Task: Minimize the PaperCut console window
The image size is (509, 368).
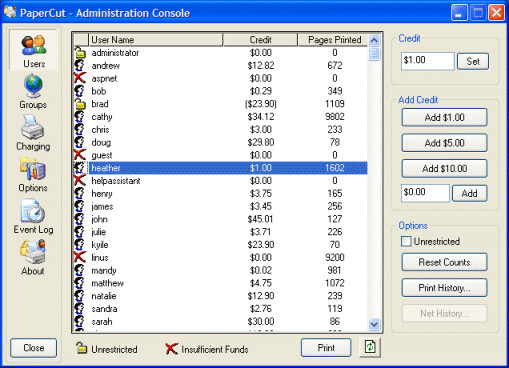Action: 459,13
